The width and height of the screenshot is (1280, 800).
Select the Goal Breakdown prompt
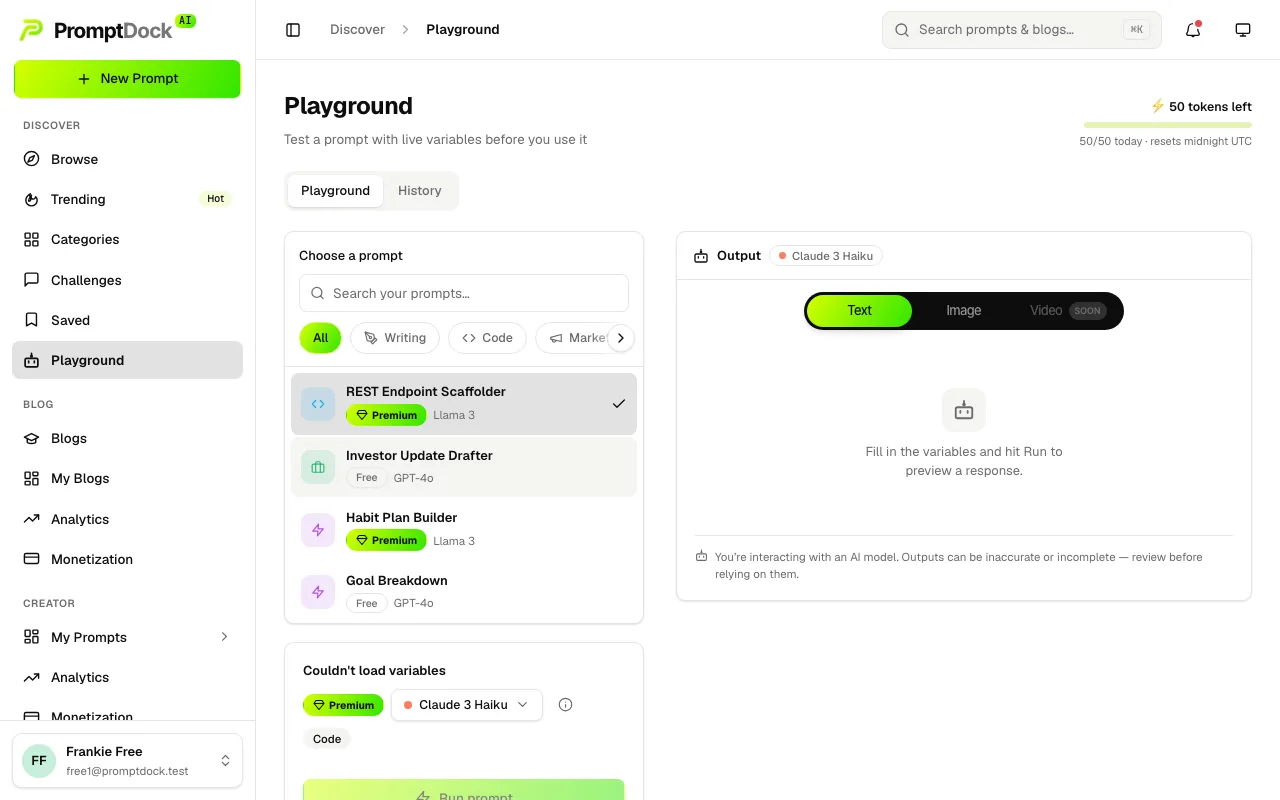[464, 592]
